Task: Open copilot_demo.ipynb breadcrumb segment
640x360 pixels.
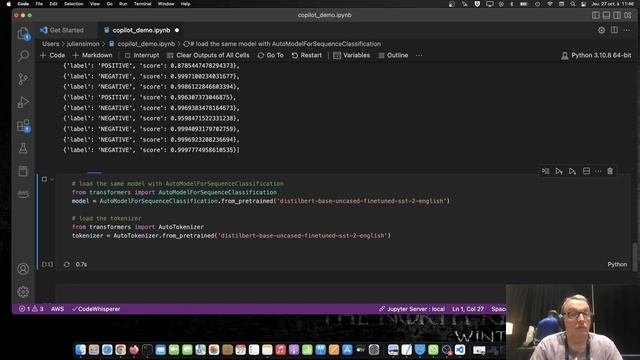Action: (x=142, y=44)
